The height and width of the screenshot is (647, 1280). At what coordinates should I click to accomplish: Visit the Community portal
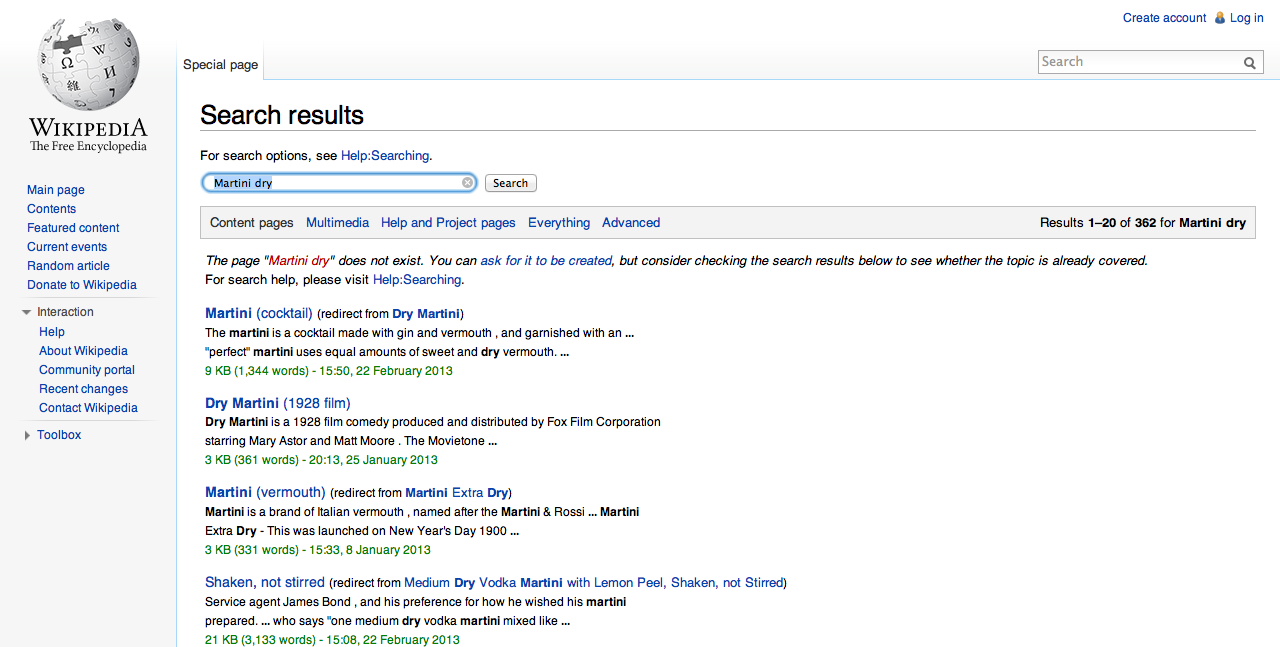click(87, 370)
